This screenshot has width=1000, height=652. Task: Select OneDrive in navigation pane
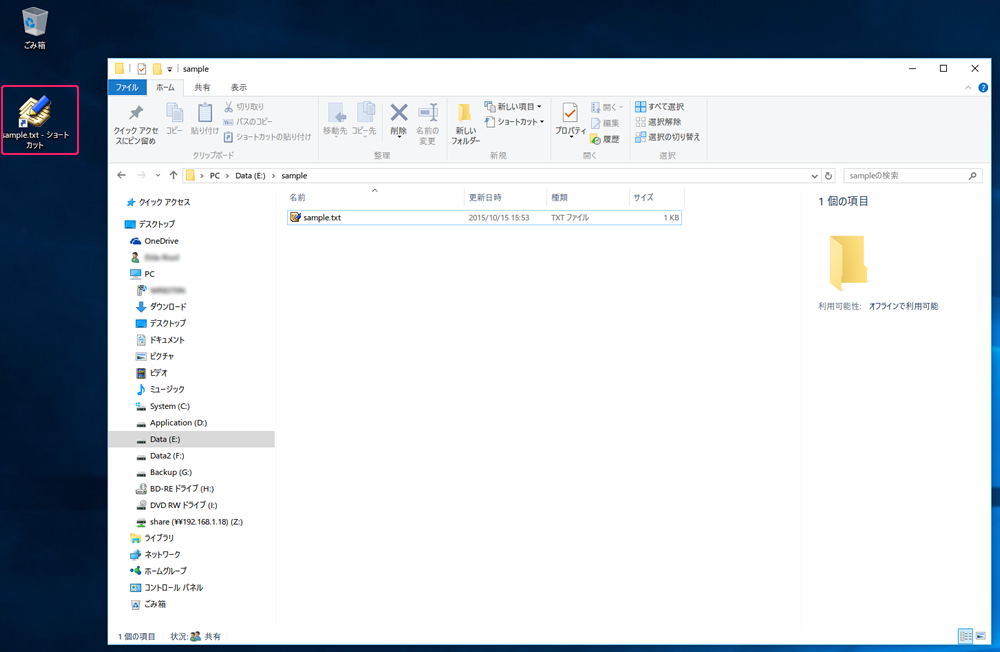click(x=154, y=241)
